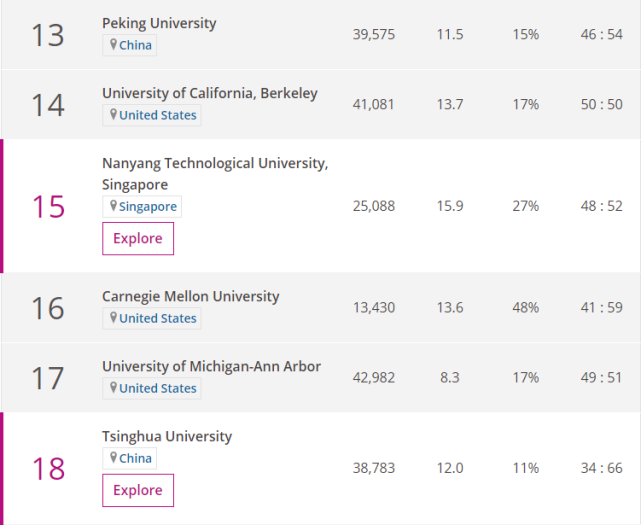Select United States tag under Carnegie Mellon

[x=158, y=318]
